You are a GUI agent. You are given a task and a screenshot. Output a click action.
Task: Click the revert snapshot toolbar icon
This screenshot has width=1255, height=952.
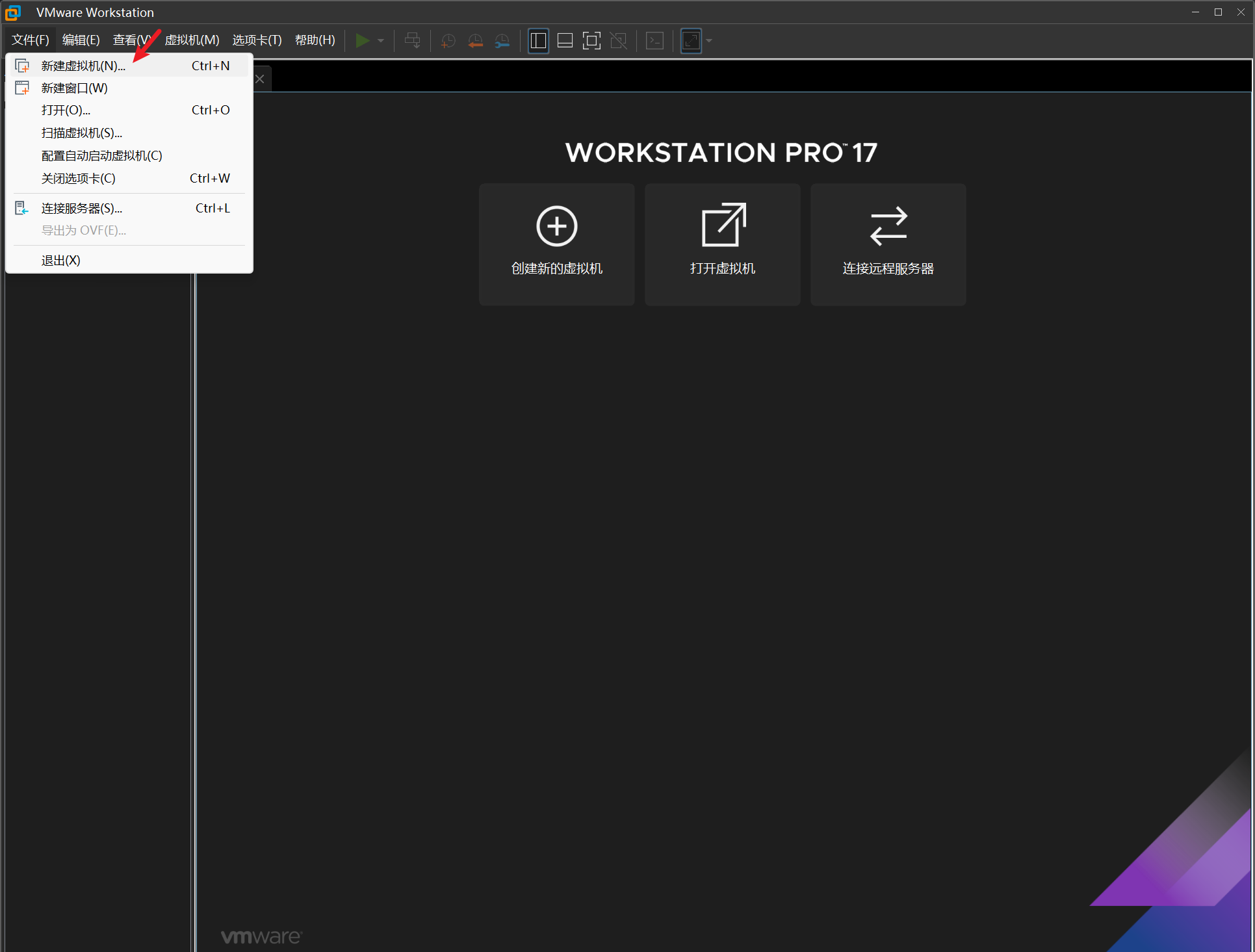(475, 41)
